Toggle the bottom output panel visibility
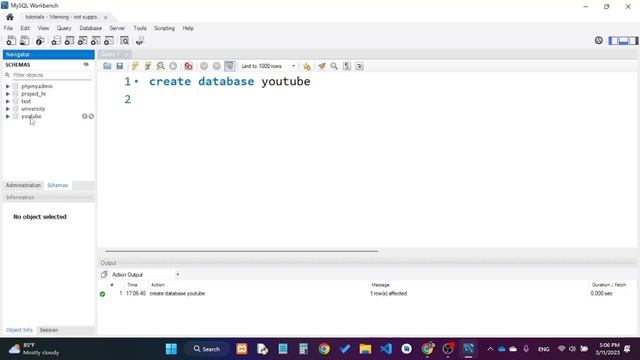 pyautogui.click(x=623, y=40)
